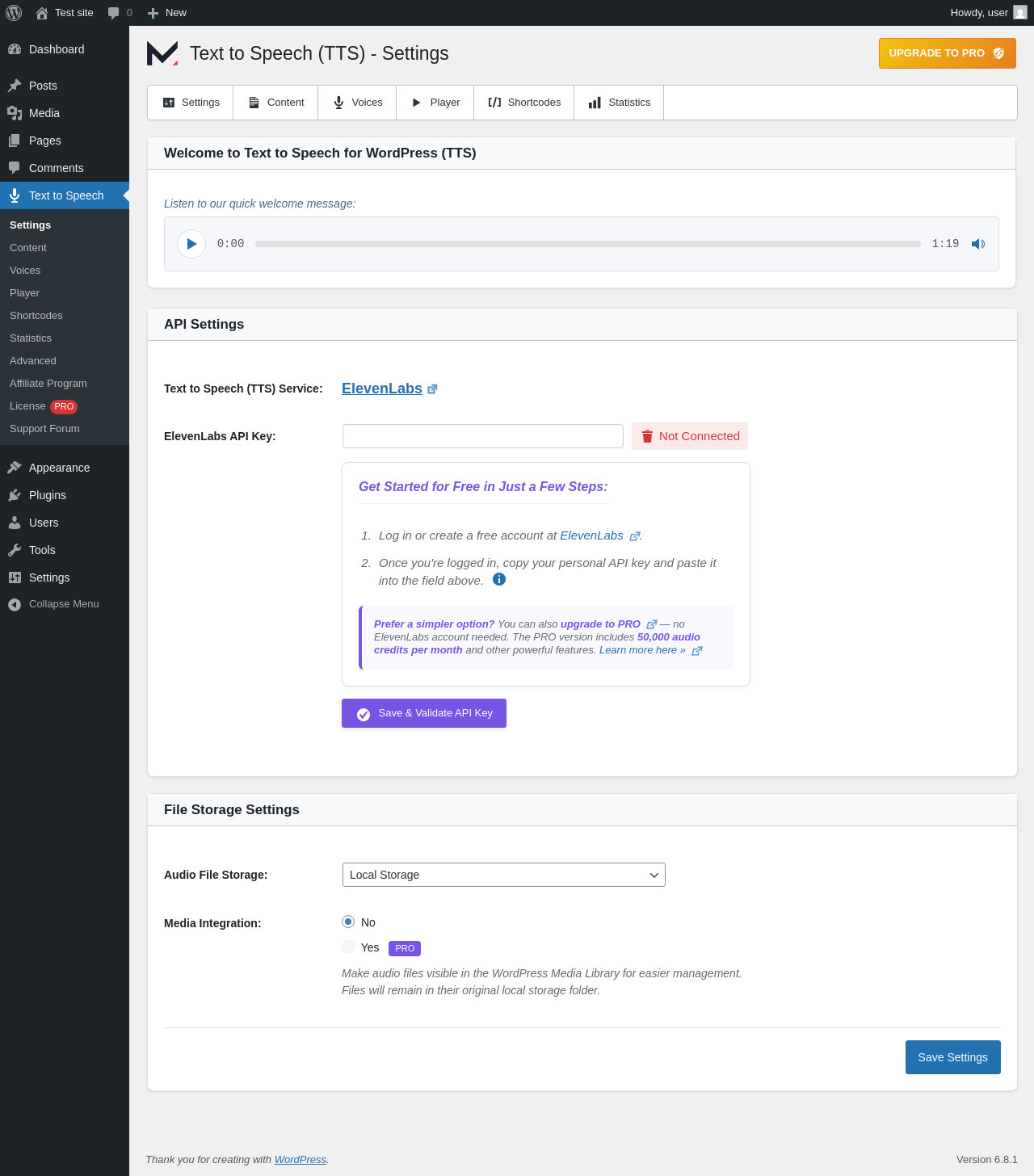The image size is (1034, 1176).
Task: Click the plus New item in admin bar
Action: 166,13
